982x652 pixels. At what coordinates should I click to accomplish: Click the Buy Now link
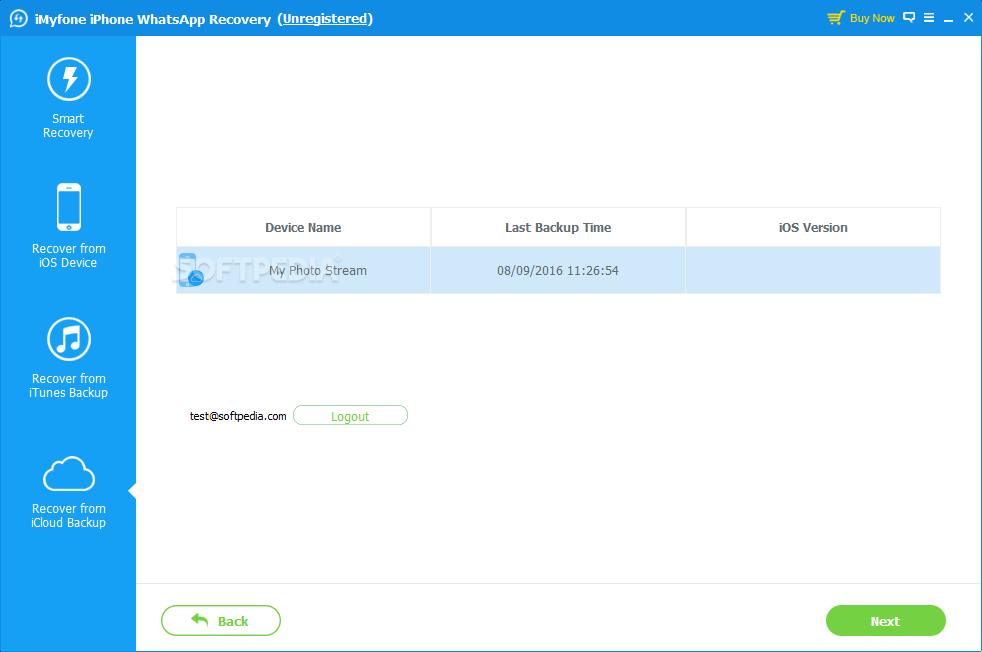pyautogui.click(x=872, y=18)
